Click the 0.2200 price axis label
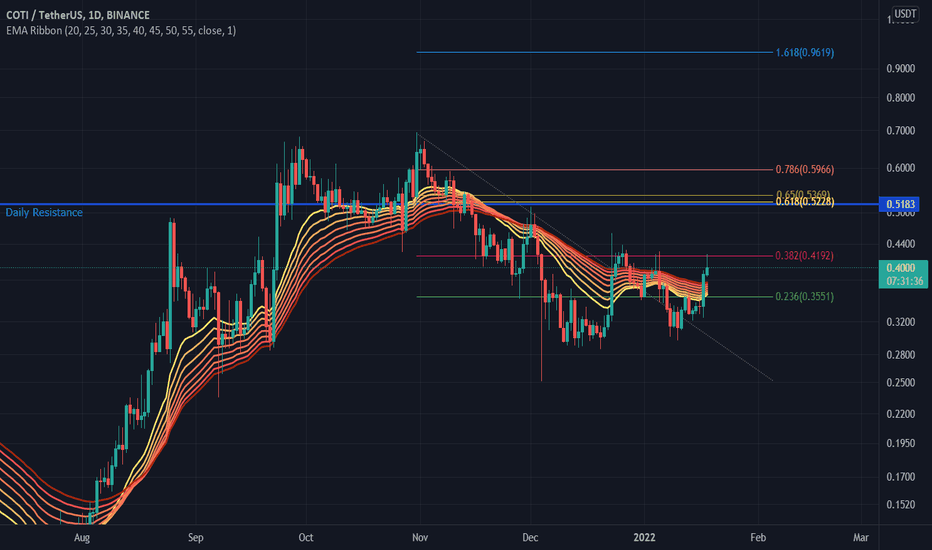 [x=900, y=414]
